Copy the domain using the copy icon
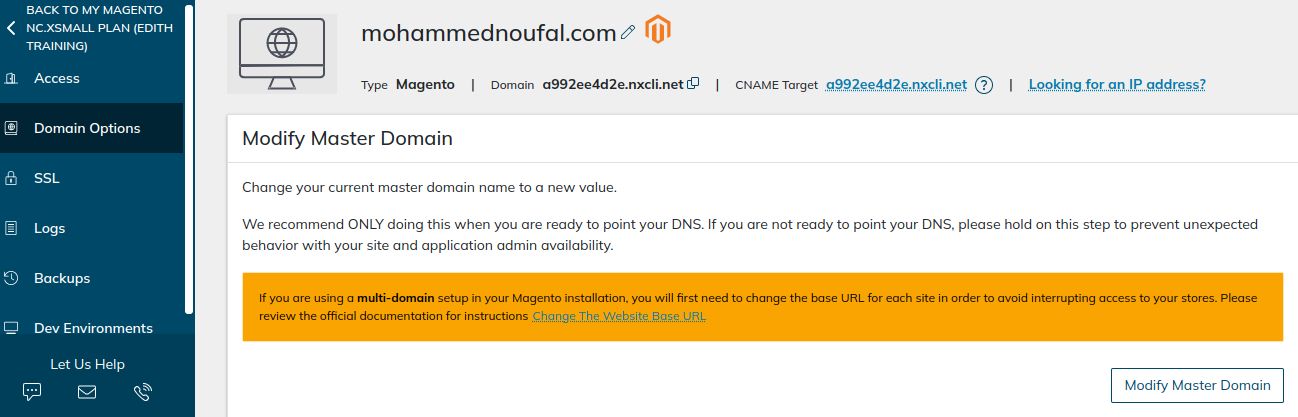The image size is (1298, 417). 693,84
